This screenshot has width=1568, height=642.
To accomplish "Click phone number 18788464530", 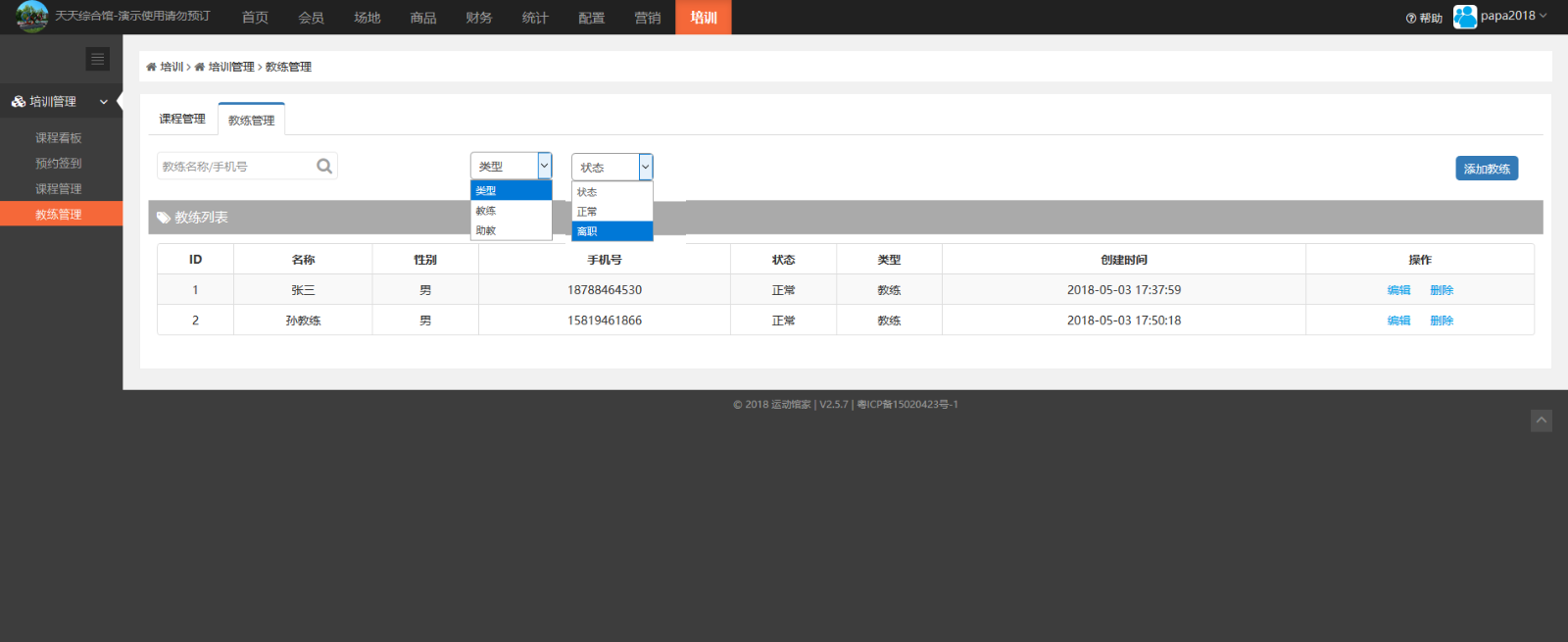I will [x=605, y=290].
